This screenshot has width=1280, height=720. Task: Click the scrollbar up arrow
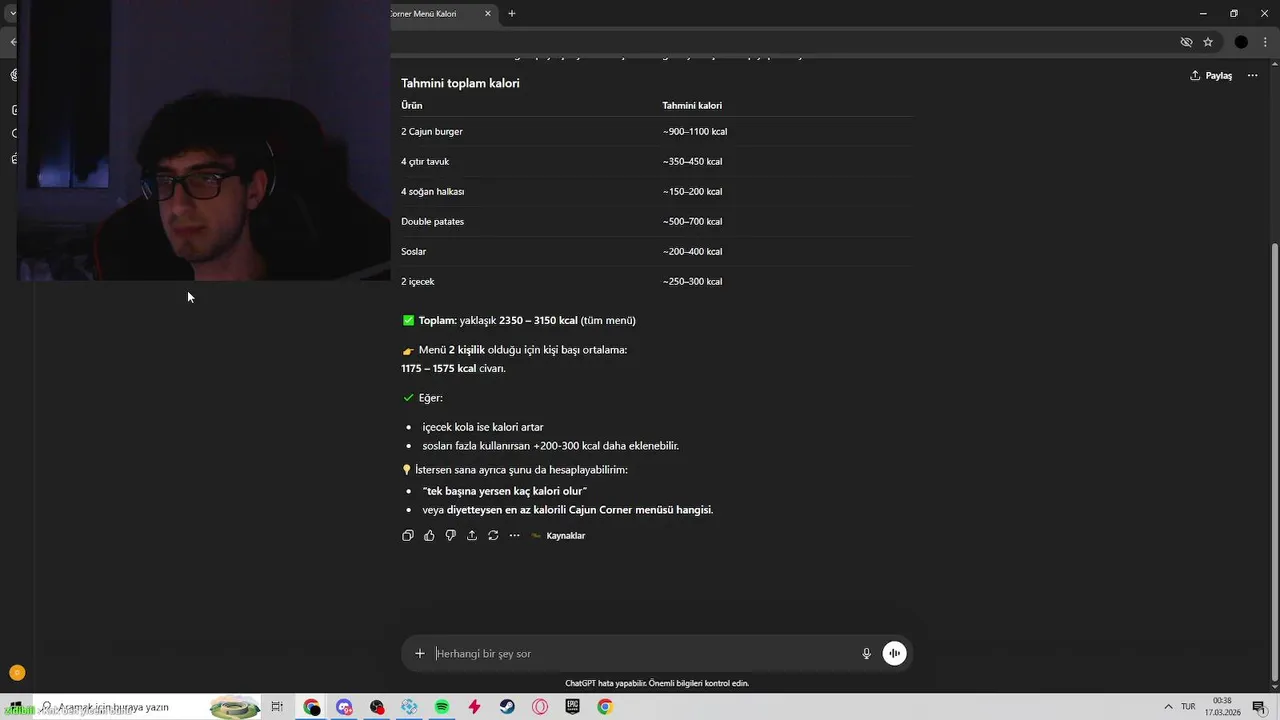click(x=1274, y=63)
